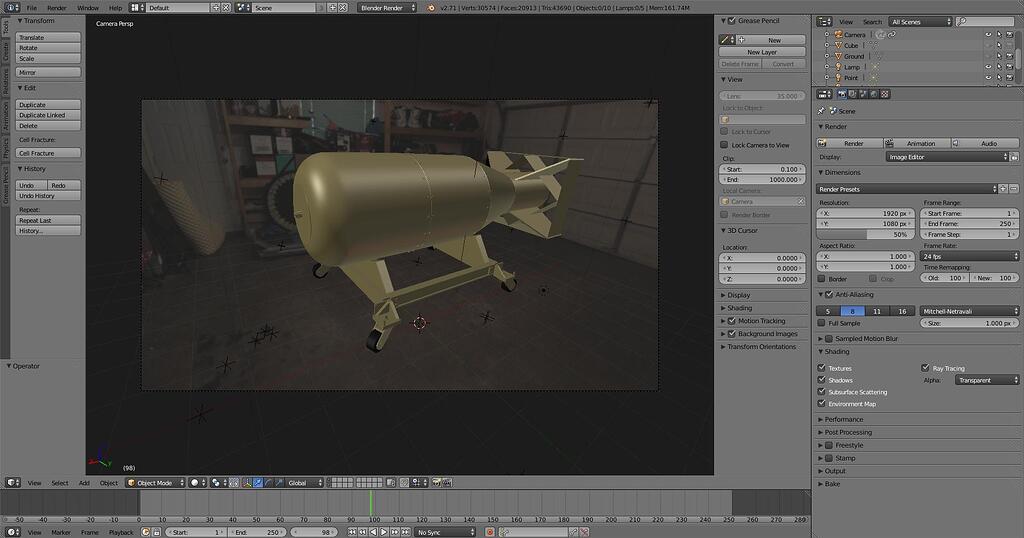Toggle Point visibility eye in outliner
The width and height of the screenshot is (1024, 538).
988,78
